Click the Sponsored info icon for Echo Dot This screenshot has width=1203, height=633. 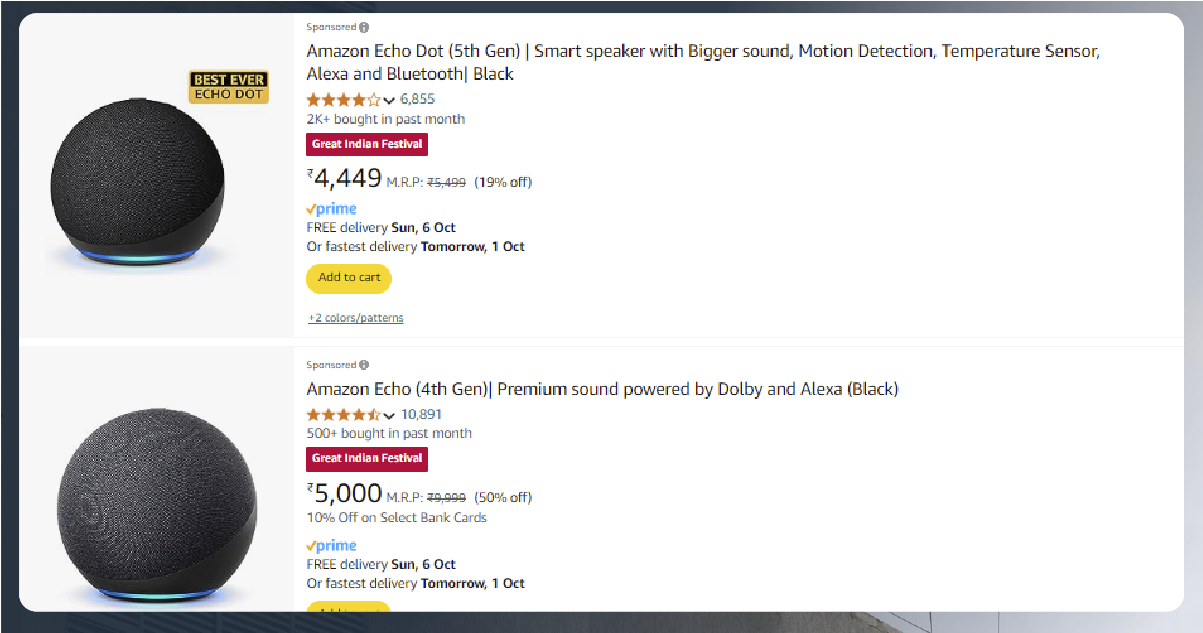pyautogui.click(x=364, y=28)
